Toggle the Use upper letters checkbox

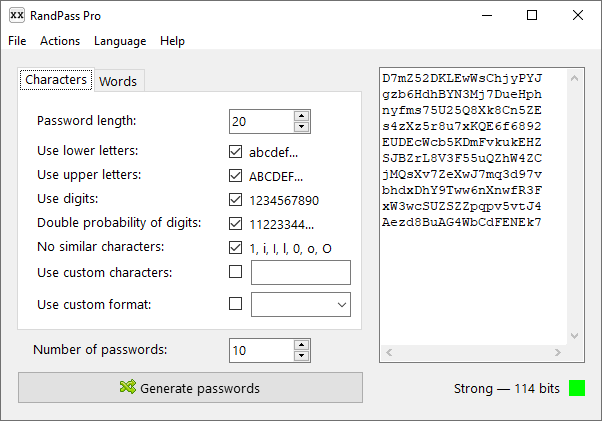(235, 175)
